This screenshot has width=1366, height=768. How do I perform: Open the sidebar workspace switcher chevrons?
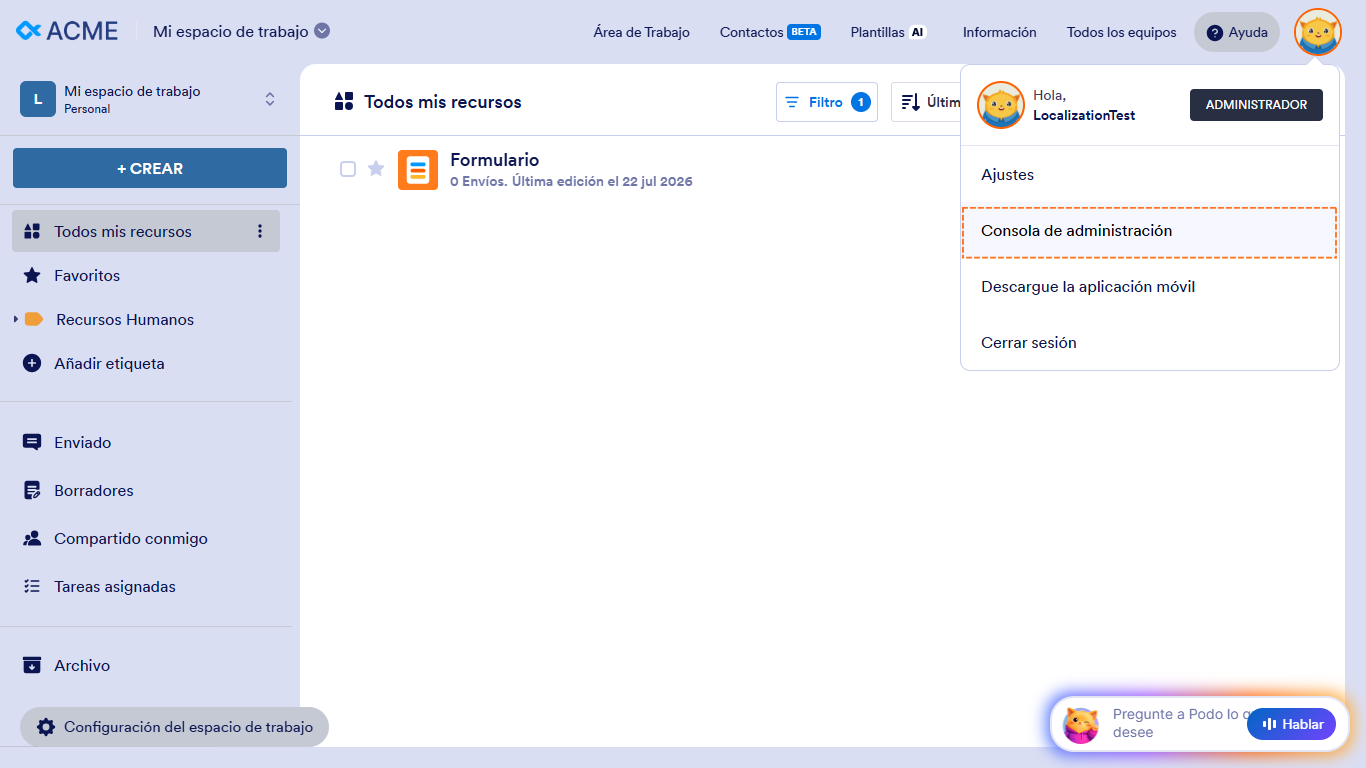point(270,99)
